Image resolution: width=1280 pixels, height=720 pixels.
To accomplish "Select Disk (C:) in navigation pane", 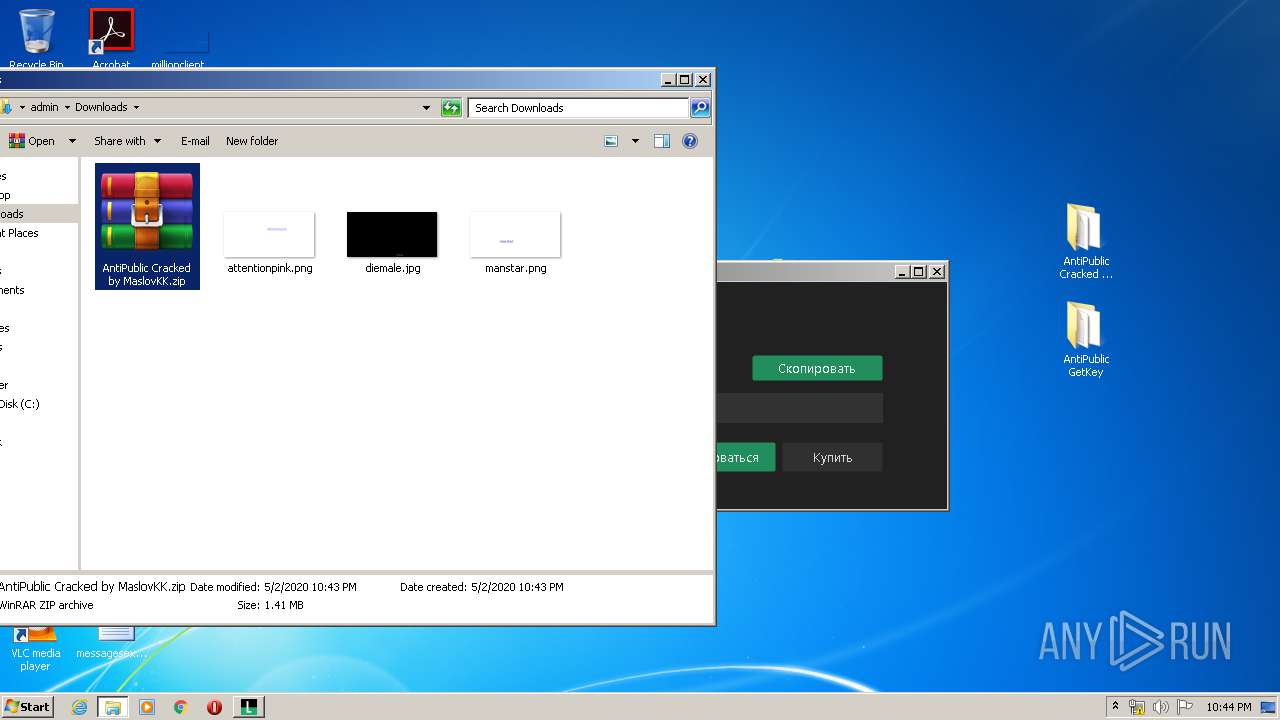I will [x=20, y=404].
